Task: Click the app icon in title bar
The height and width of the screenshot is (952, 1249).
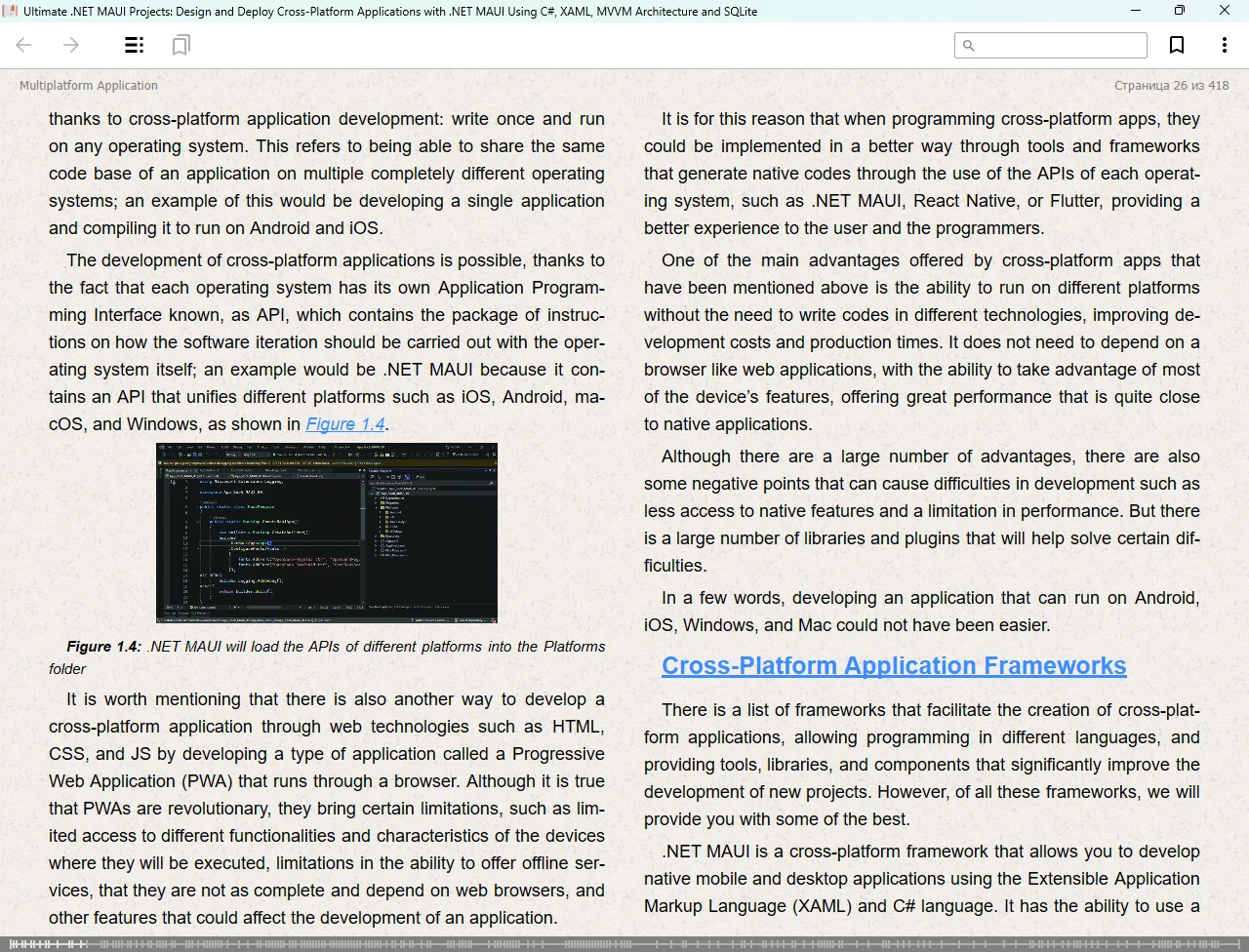Action: [x=11, y=11]
